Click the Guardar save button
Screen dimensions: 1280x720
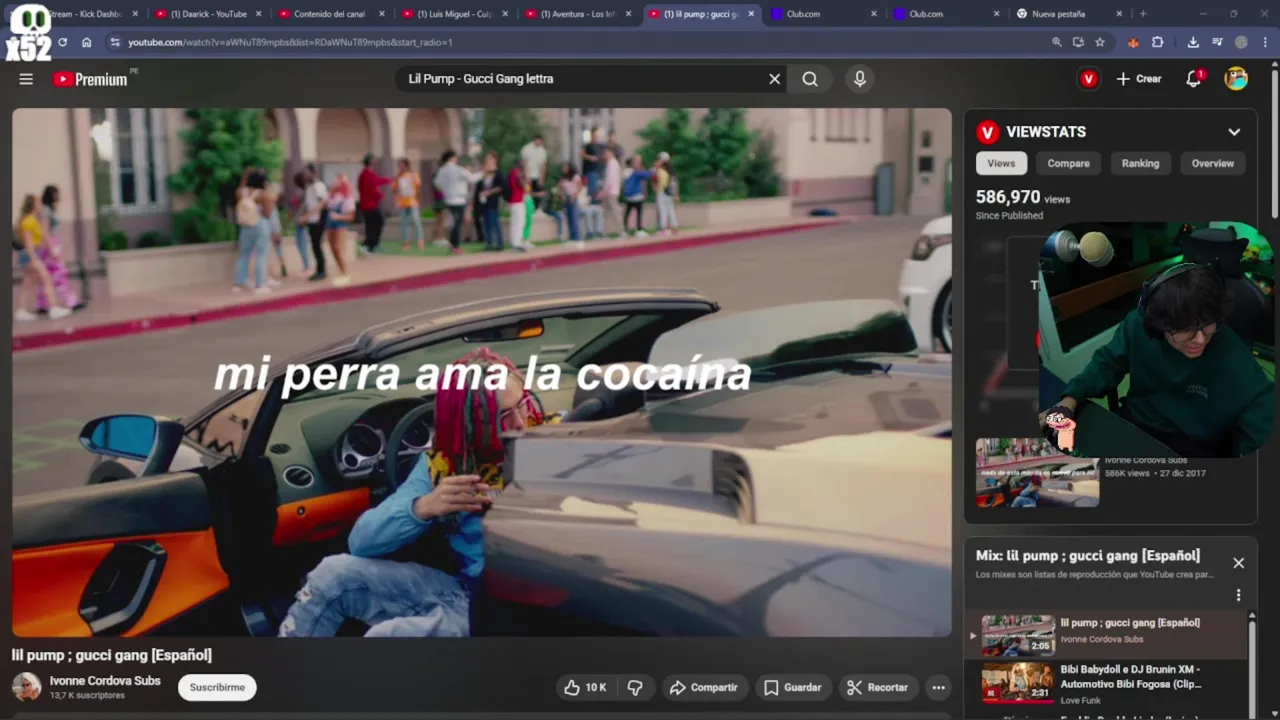(x=792, y=687)
